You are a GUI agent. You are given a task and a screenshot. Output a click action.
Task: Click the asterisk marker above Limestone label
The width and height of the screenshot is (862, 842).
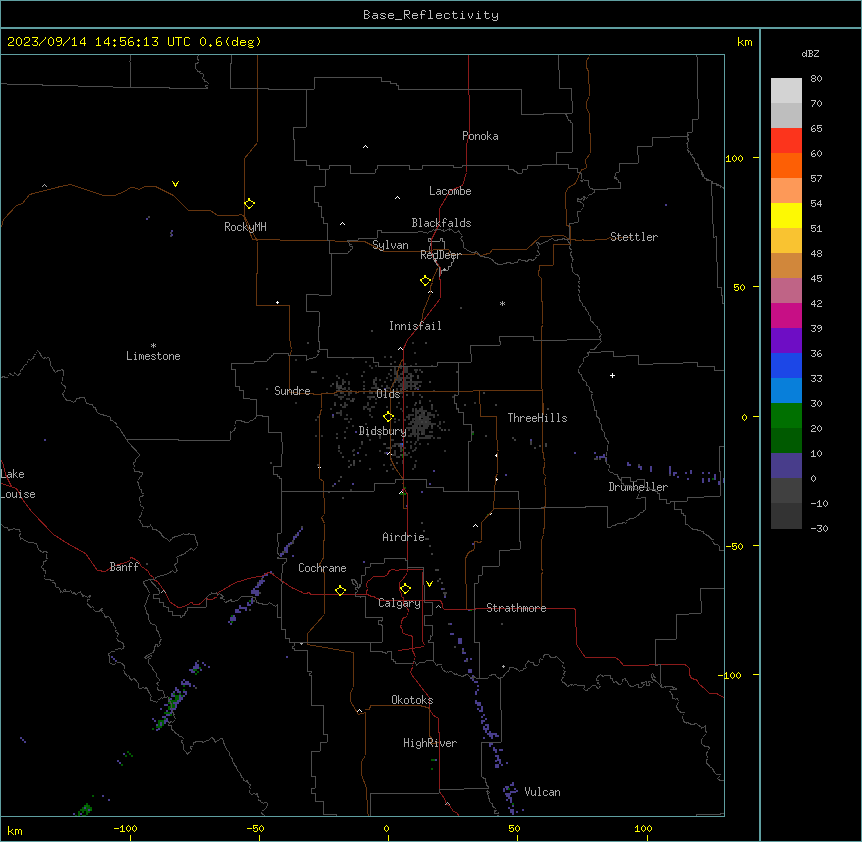pyautogui.click(x=153, y=346)
